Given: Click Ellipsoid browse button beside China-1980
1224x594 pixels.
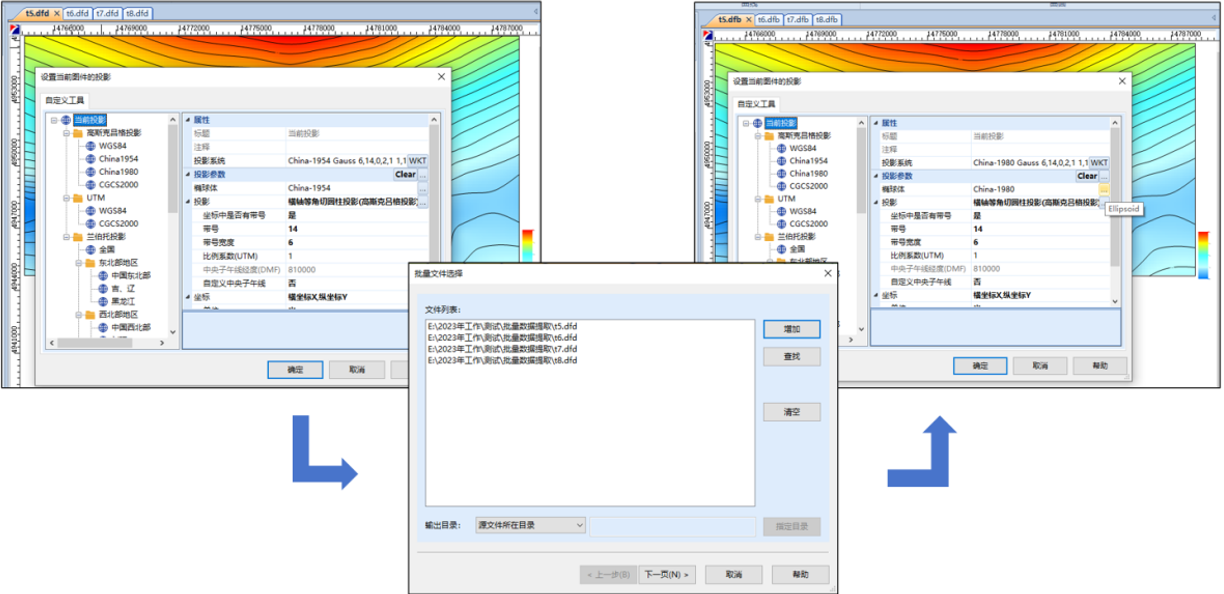Looking at the screenshot, I should [1104, 189].
